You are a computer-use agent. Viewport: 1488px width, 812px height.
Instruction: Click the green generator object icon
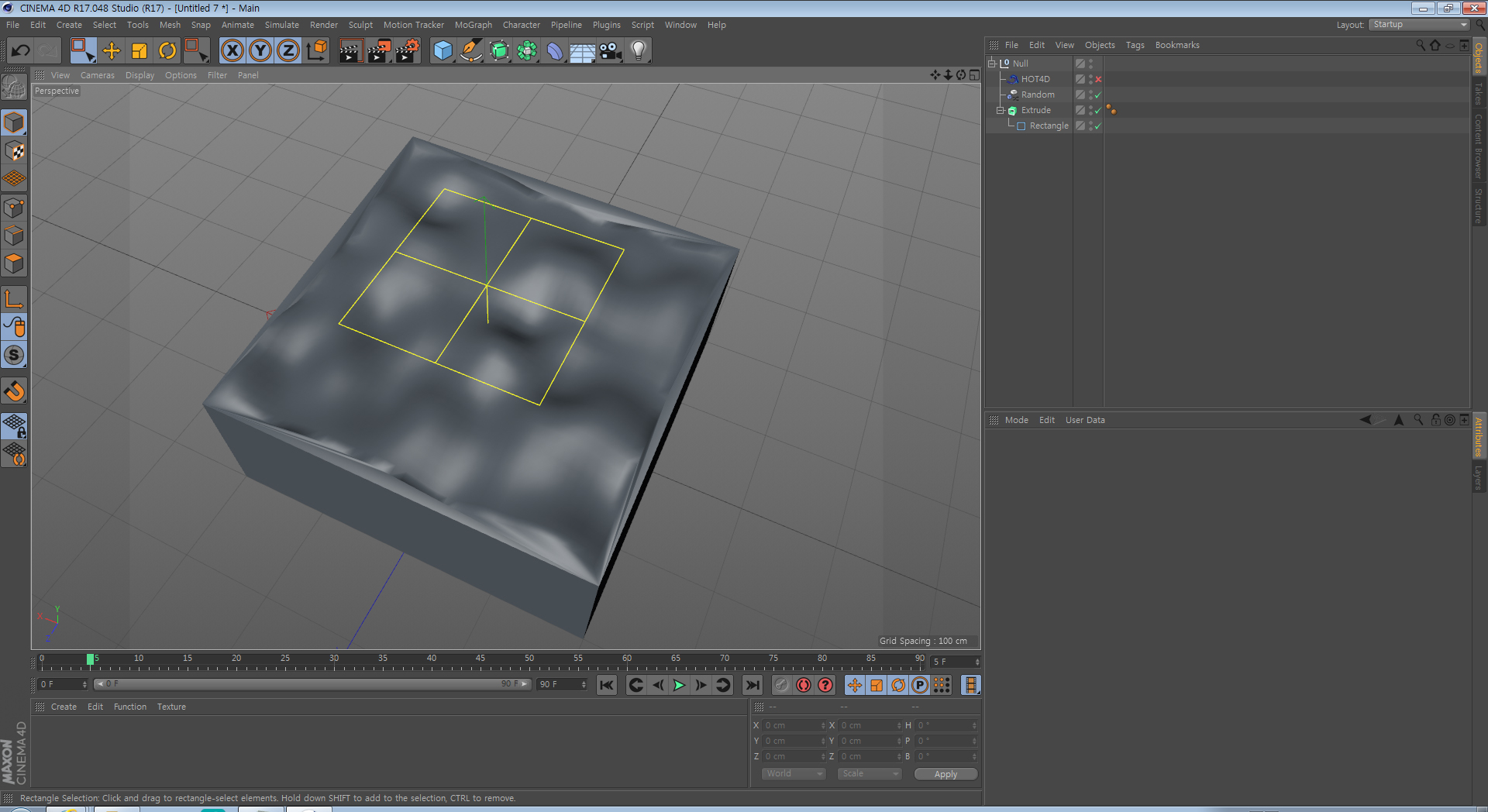coord(499,51)
